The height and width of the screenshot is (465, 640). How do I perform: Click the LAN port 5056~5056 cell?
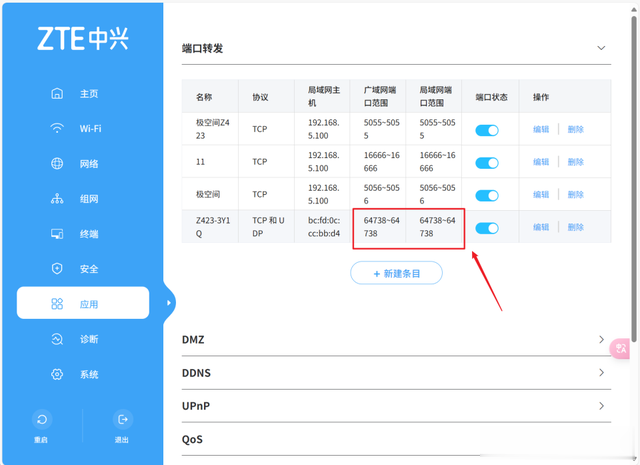pos(434,194)
